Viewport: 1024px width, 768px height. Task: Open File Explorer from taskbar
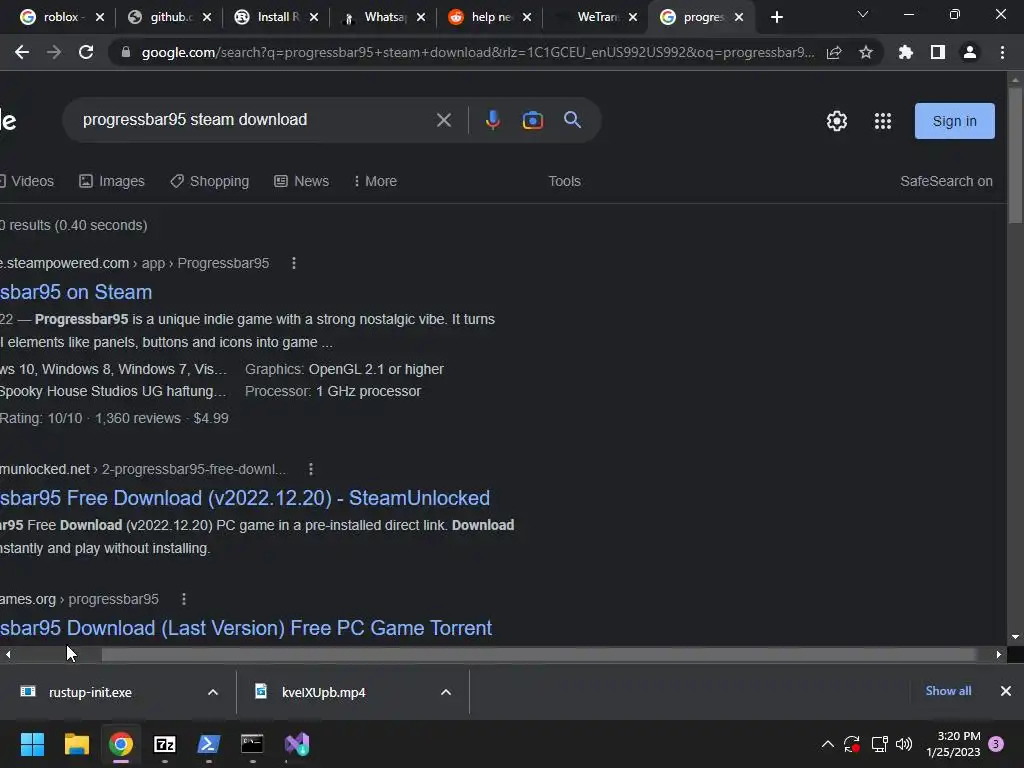[76, 744]
